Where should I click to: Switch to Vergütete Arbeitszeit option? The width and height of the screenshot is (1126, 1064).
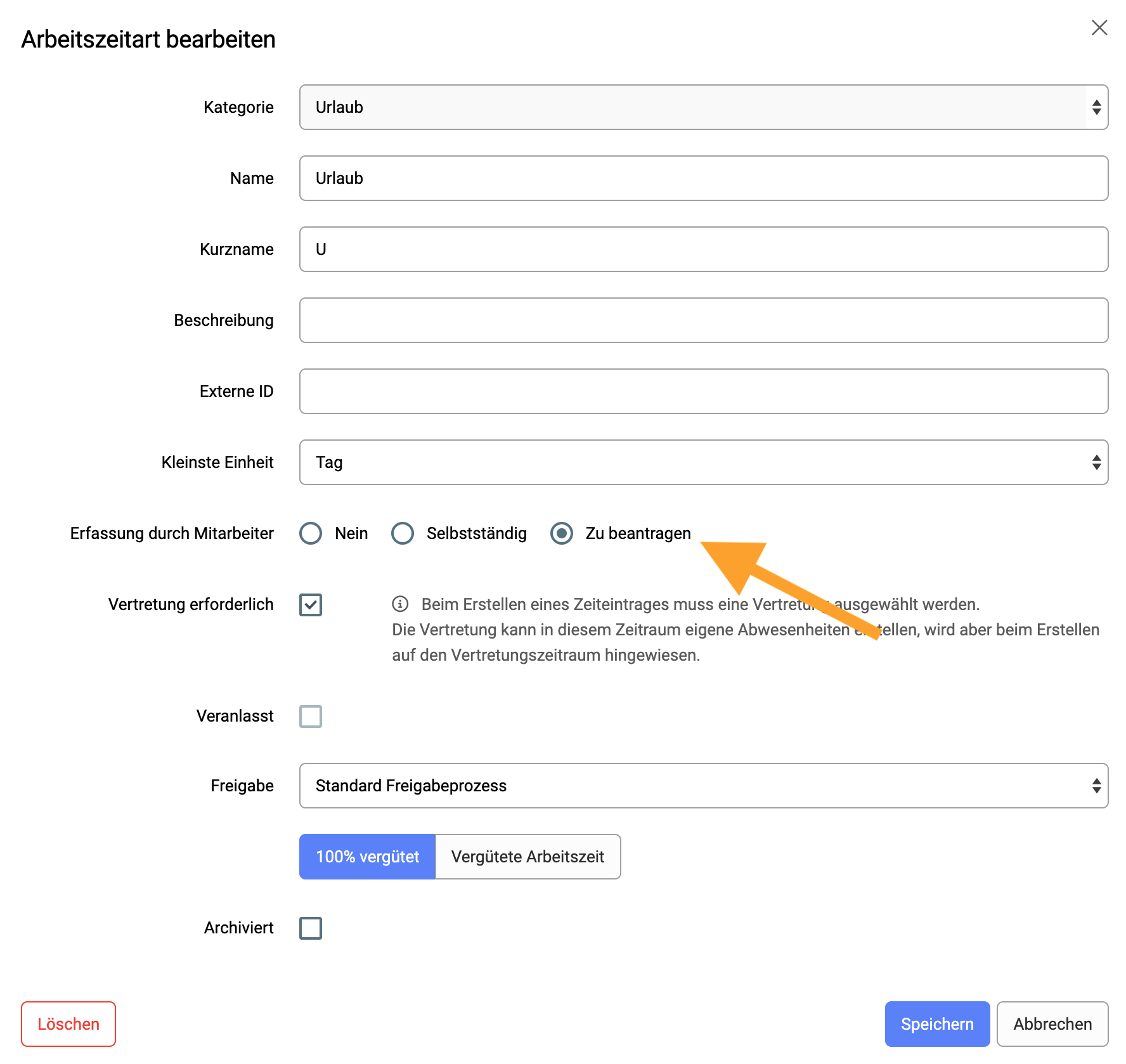click(528, 857)
